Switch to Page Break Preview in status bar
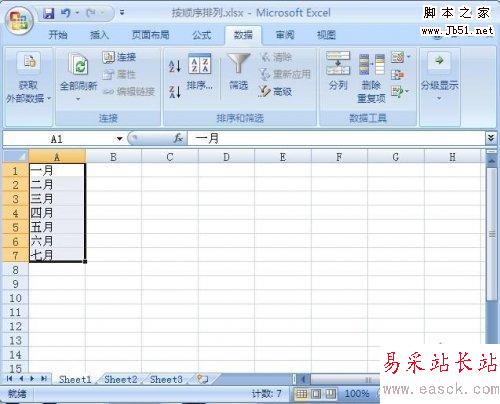This screenshot has width=500, height=404. coord(330,394)
